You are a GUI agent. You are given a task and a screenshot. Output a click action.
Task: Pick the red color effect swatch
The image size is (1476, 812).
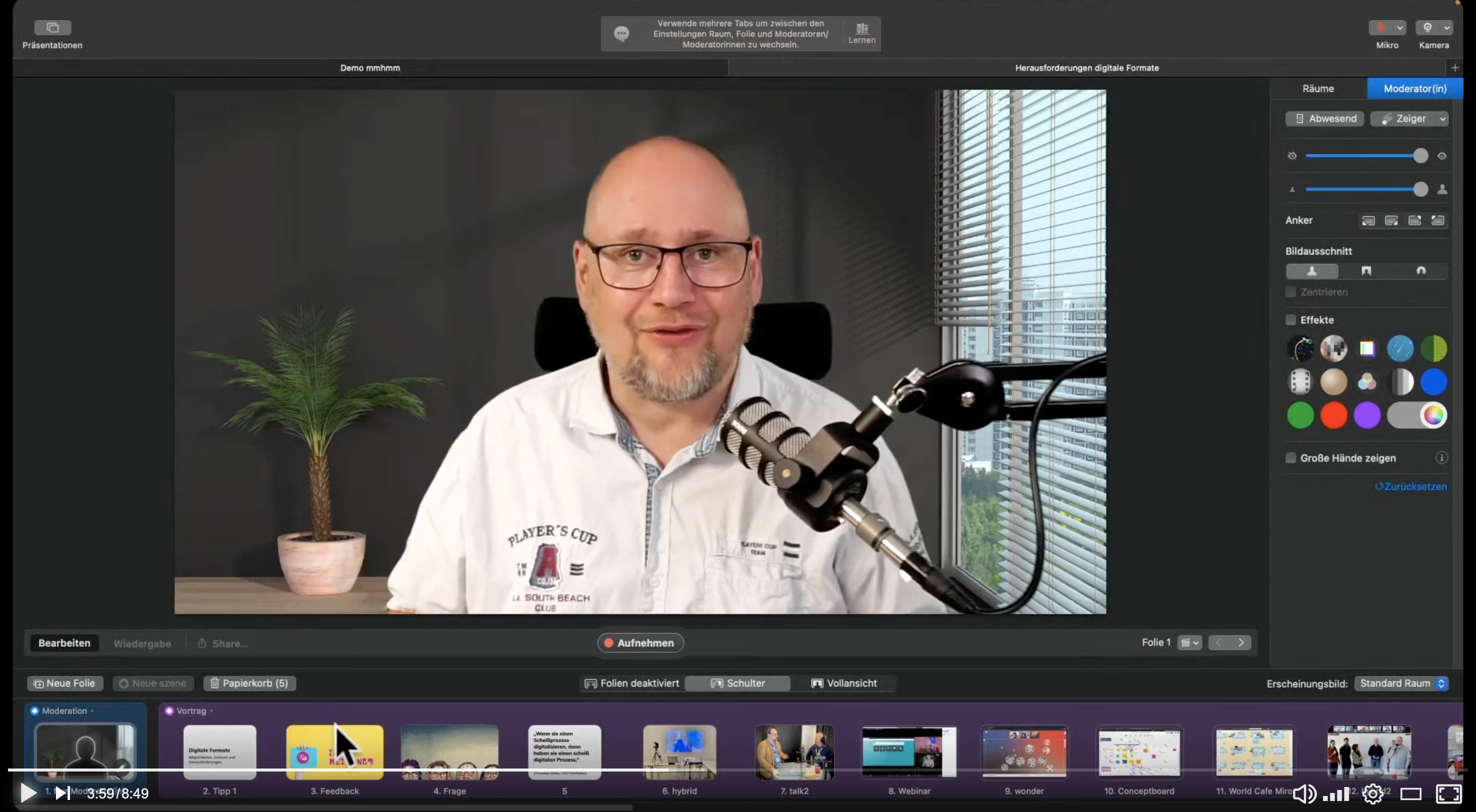(x=1333, y=415)
